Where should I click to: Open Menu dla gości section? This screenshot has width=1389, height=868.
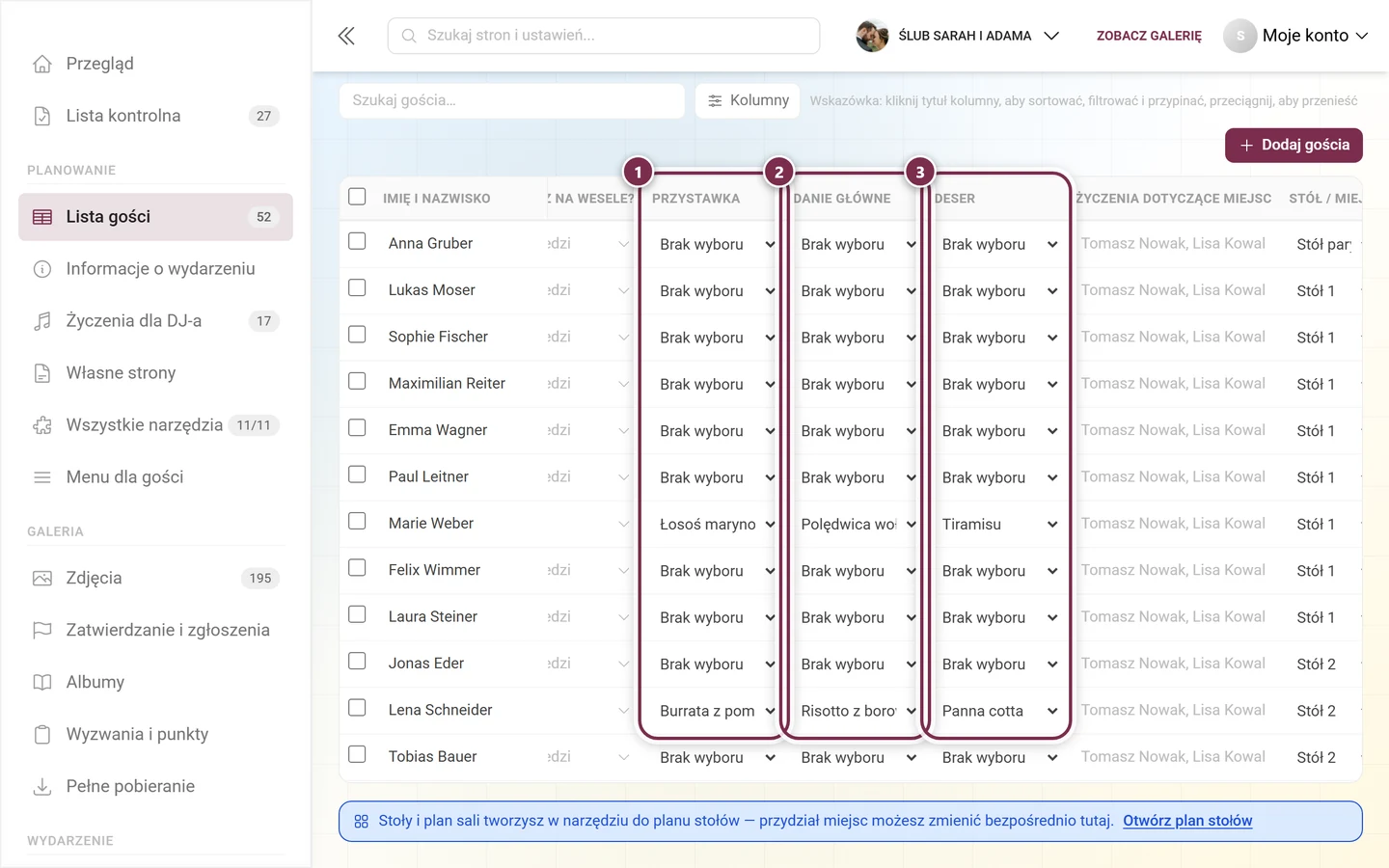coord(155,477)
